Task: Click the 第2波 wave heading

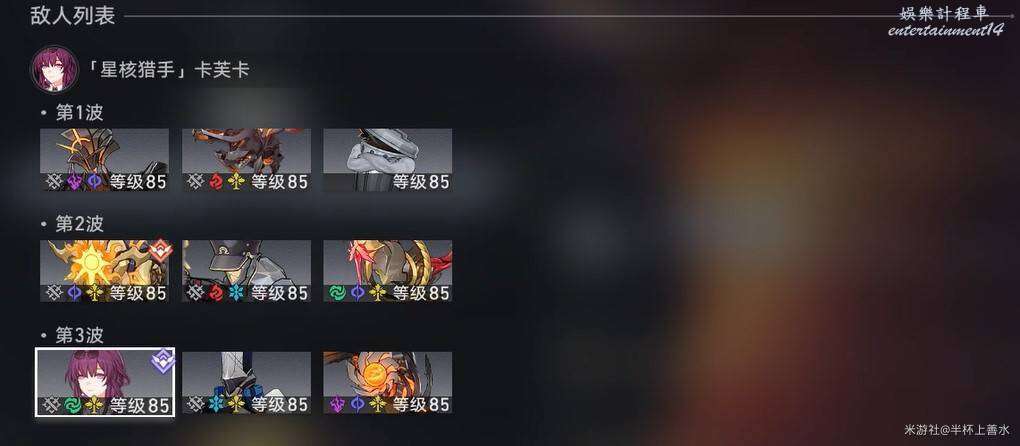Action: [79, 224]
